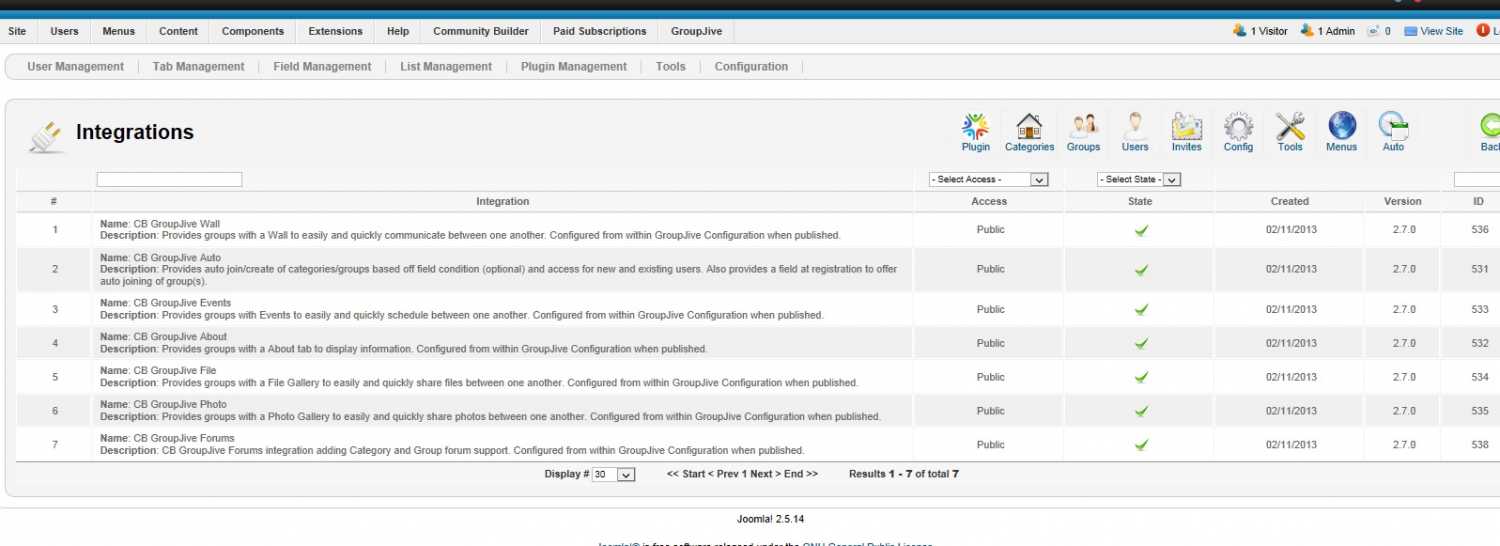Click the green Back arrow icon
The height and width of the screenshot is (546, 1500).
[1490, 126]
